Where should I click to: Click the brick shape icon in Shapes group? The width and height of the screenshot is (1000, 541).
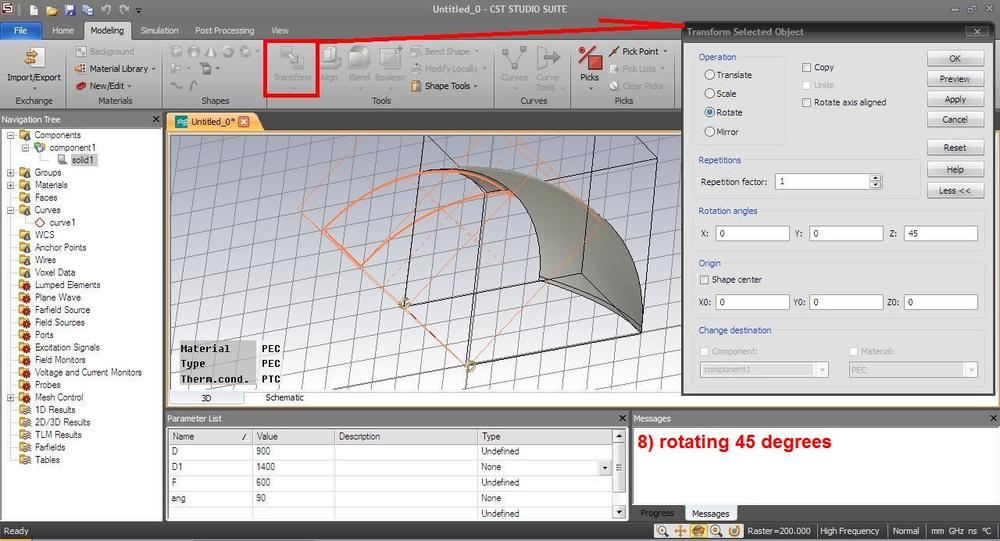[176, 52]
